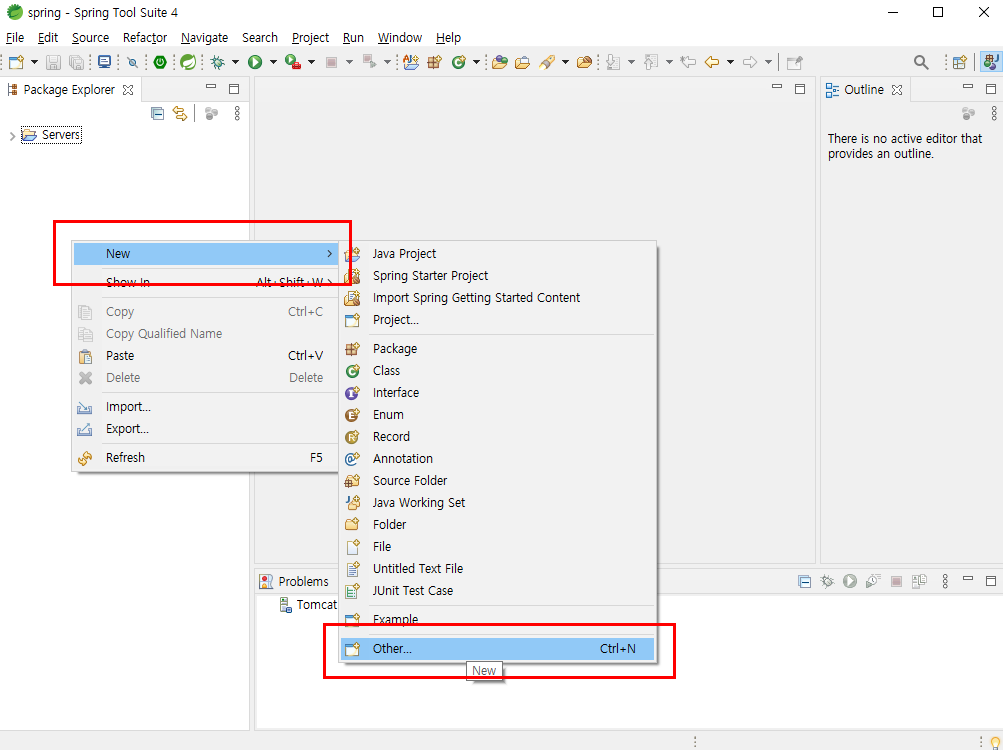Click the Open Task folder toolbar icon
This screenshot has width=1003, height=750.
(x=523, y=62)
